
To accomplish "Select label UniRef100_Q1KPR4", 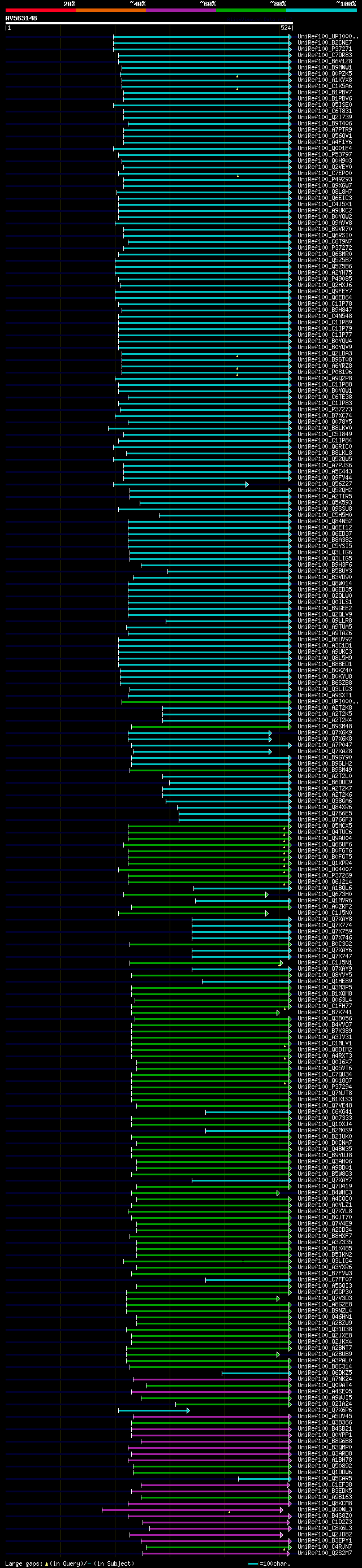I will tap(324, 863).
